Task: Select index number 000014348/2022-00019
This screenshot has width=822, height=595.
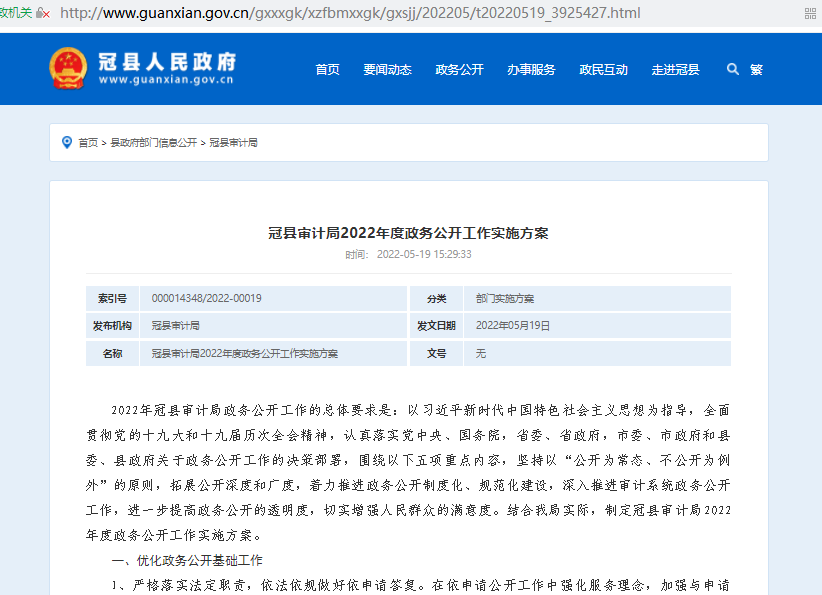Action: pos(207,298)
